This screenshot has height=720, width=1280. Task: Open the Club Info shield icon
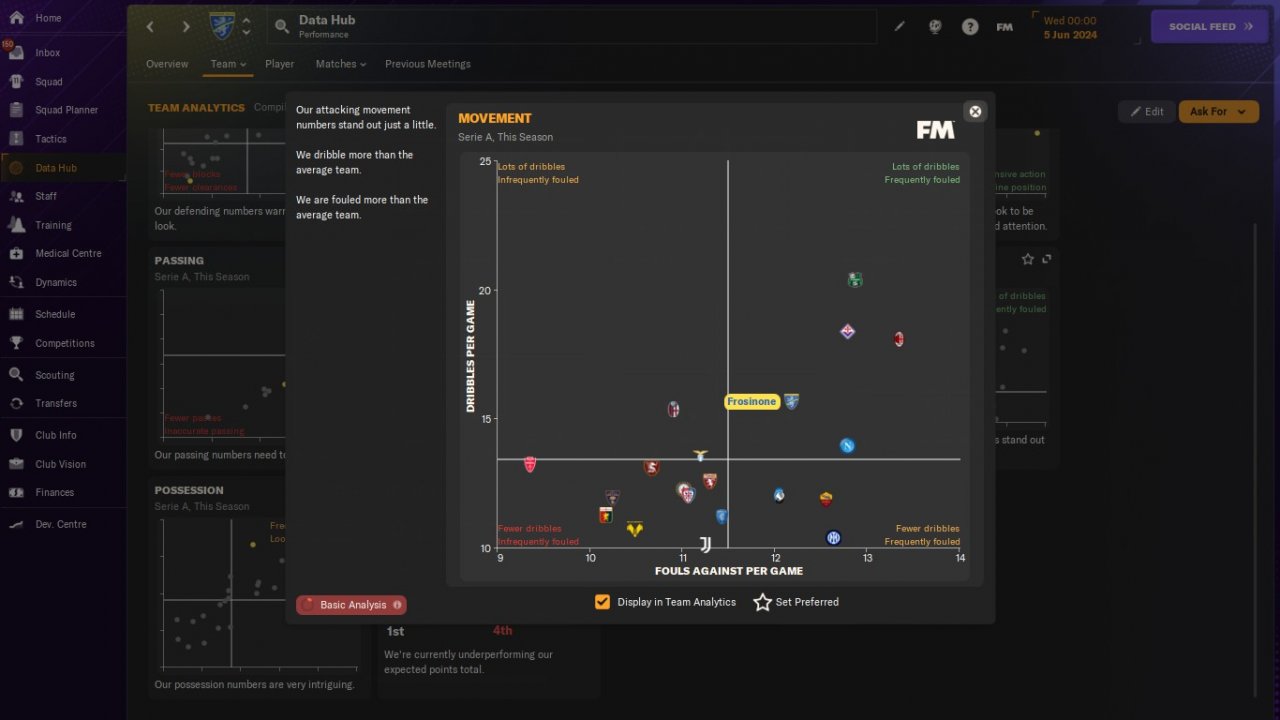(x=16, y=435)
